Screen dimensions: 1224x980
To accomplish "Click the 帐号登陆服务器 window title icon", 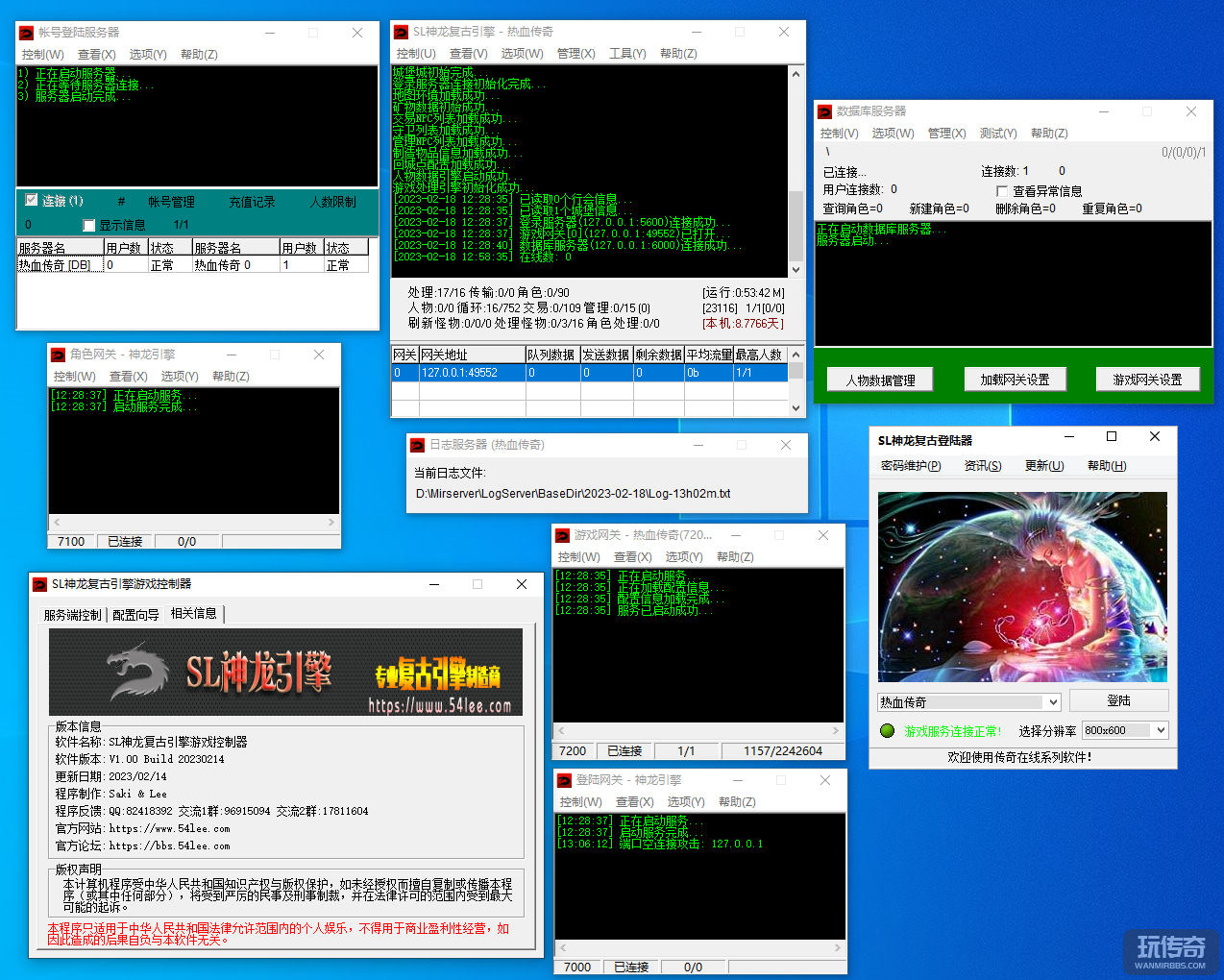I will coord(27,33).
